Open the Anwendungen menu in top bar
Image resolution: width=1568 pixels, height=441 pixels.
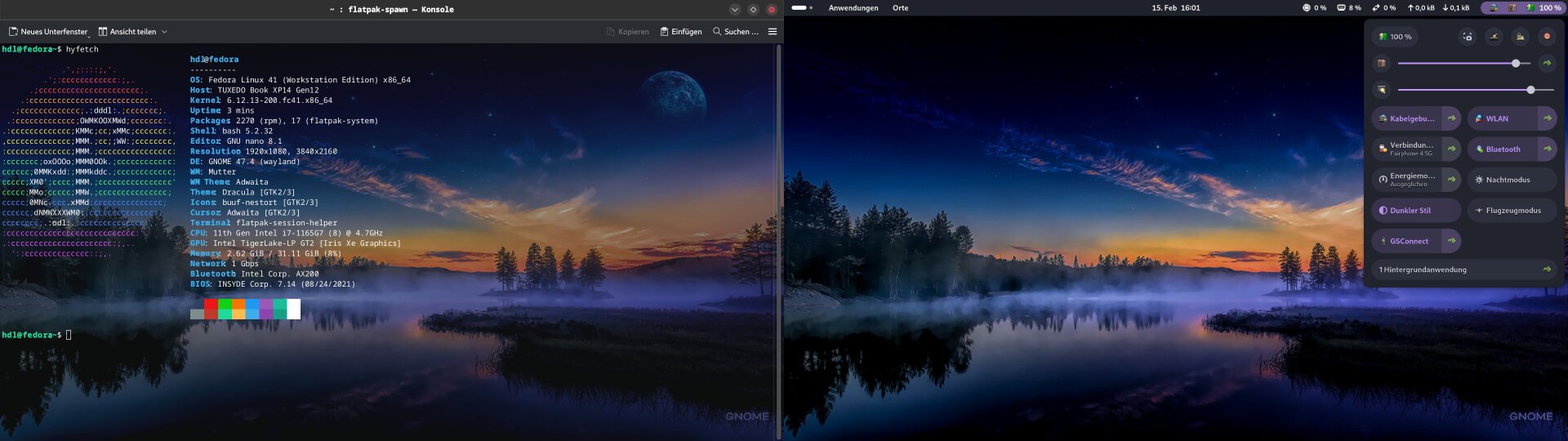(x=853, y=8)
